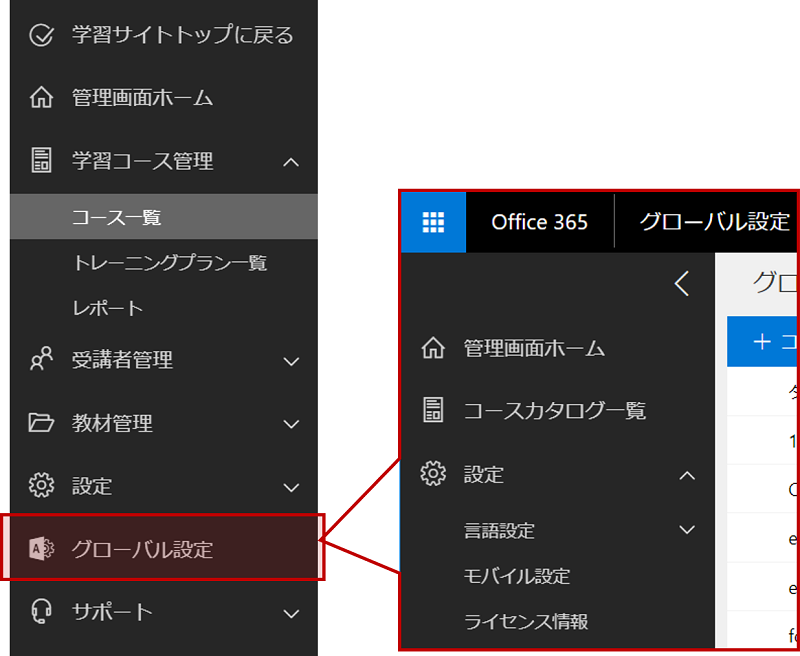Expand the 受講者管理 dropdown chevron
The width and height of the screenshot is (800, 656).
[291, 361]
